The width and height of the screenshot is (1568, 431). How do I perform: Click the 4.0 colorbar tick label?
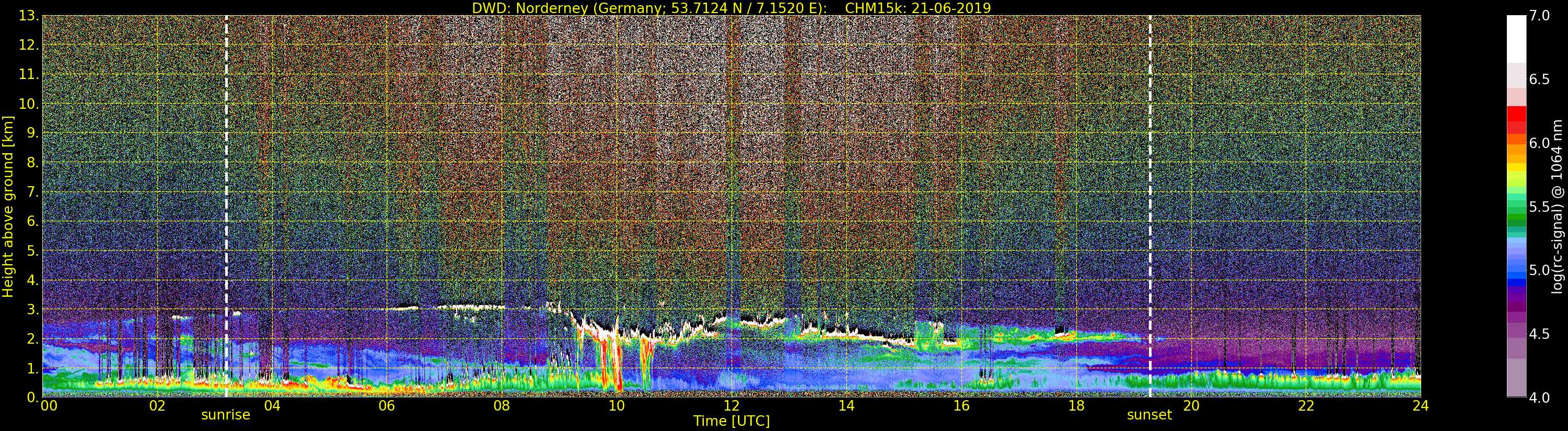click(1540, 398)
